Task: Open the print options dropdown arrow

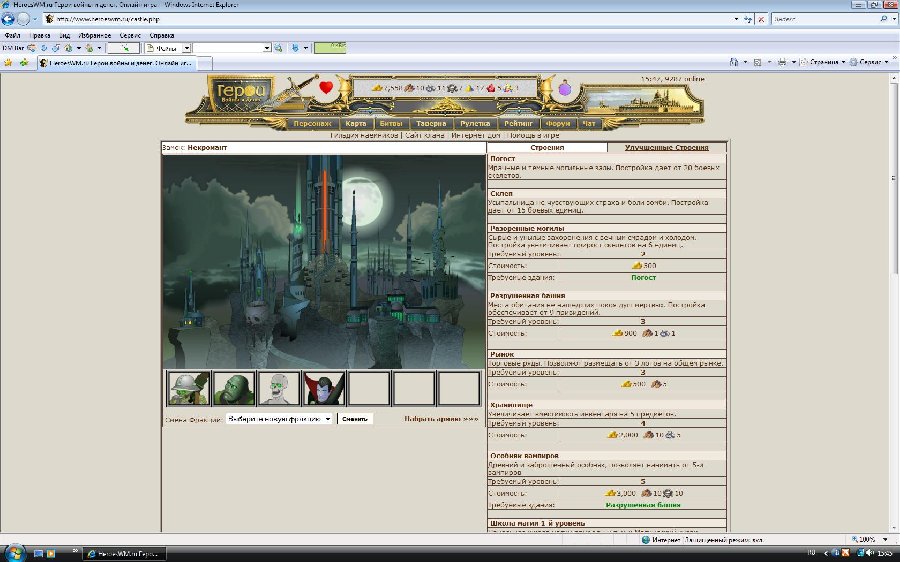Action: [793, 62]
